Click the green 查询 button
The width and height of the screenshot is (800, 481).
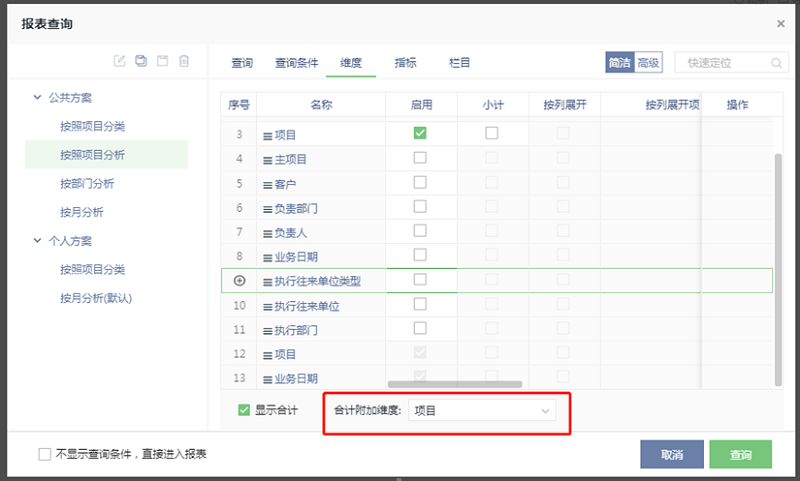740,454
